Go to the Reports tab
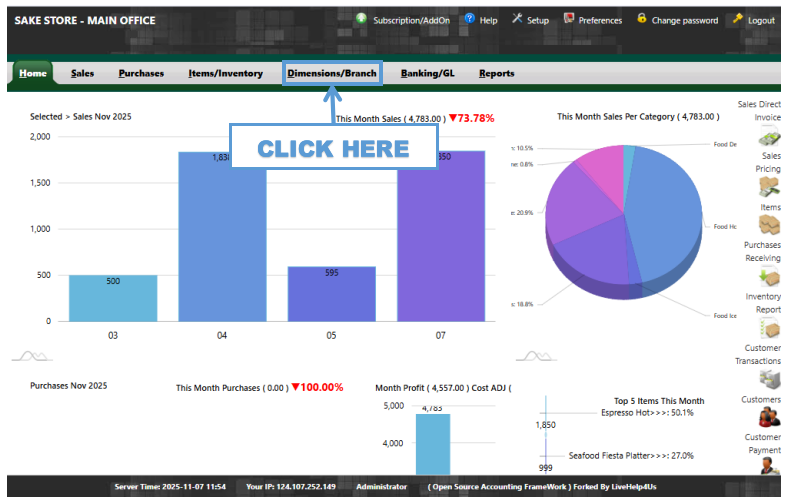This screenshot has width=790, height=504. click(x=496, y=73)
